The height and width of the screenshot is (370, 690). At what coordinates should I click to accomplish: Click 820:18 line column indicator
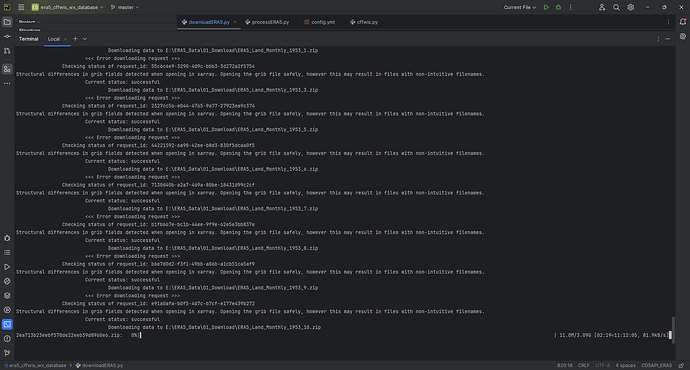coord(565,366)
